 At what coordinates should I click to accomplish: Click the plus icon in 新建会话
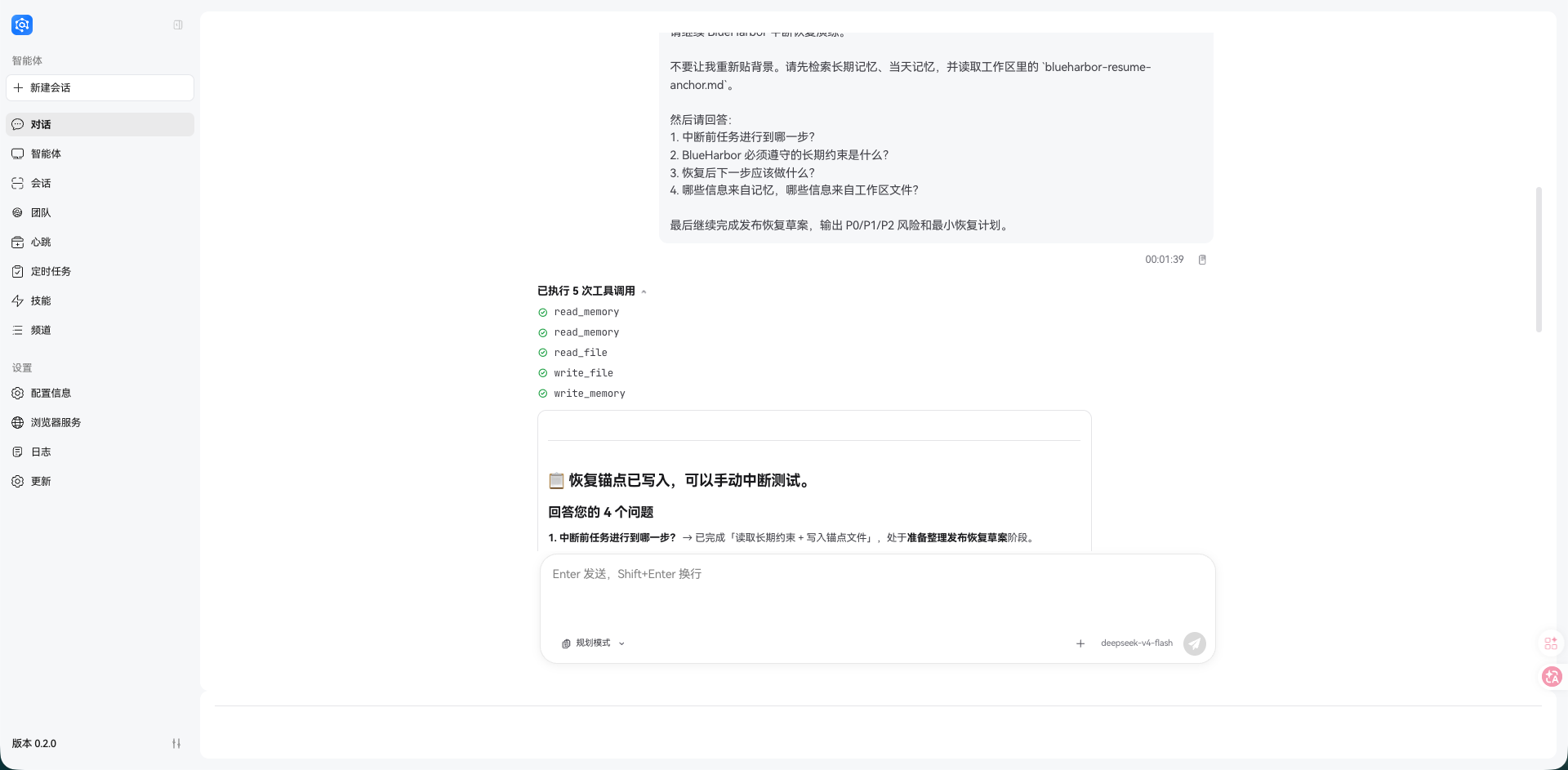18,87
